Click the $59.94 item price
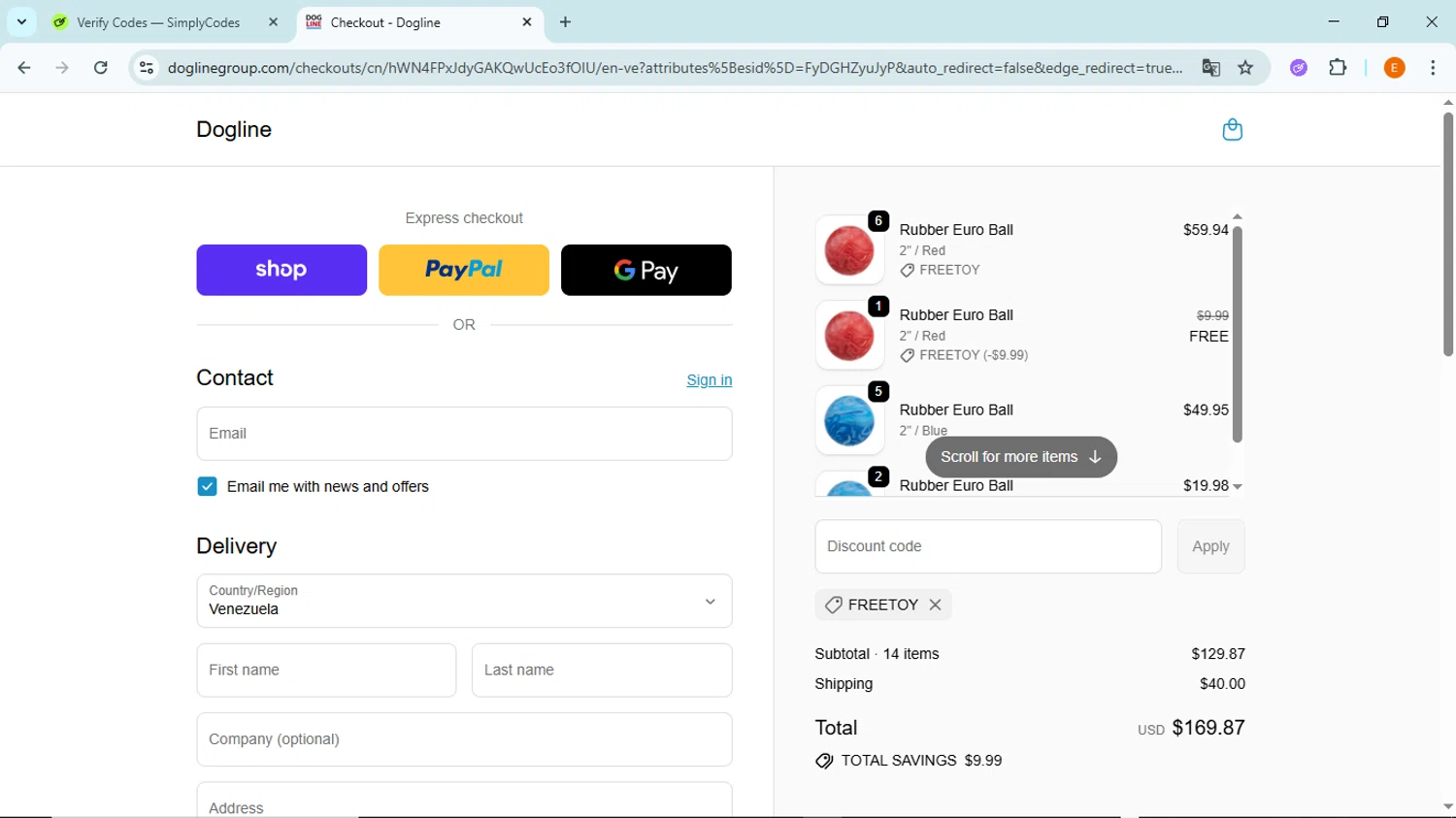 coord(1206,230)
